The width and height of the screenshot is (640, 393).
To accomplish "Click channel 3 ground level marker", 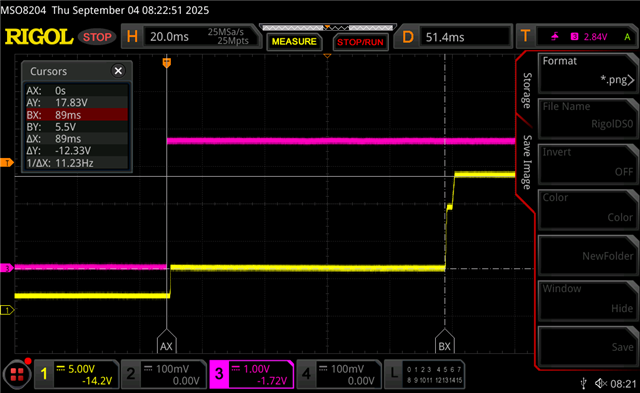I will coord(7,268).
